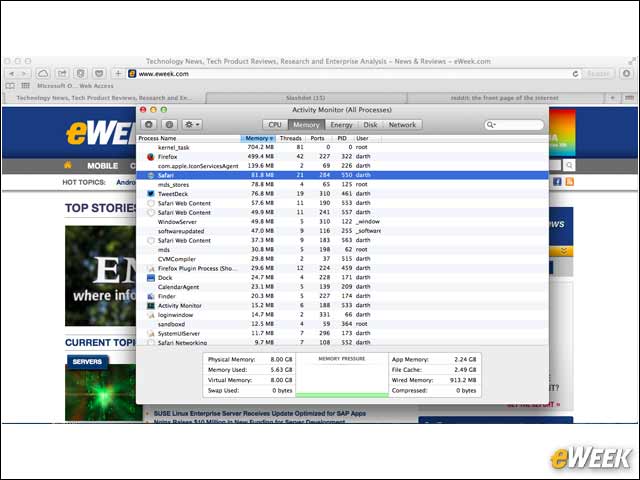Select the Firefox process icon
This screenshot has width=640, height=480.
tap(151, 157)
